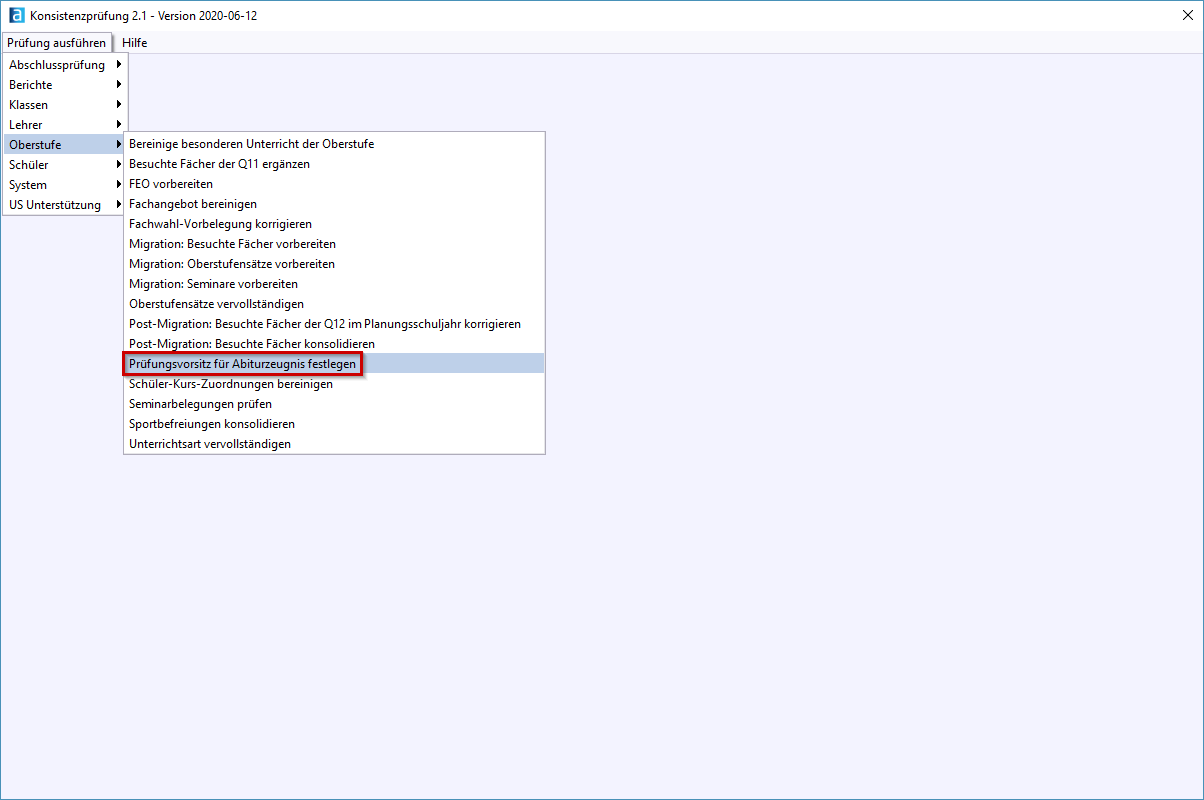Choose Bereinige besonderen Unterricht der Oberstufe

pyautogui.click(x=334, y=144)
